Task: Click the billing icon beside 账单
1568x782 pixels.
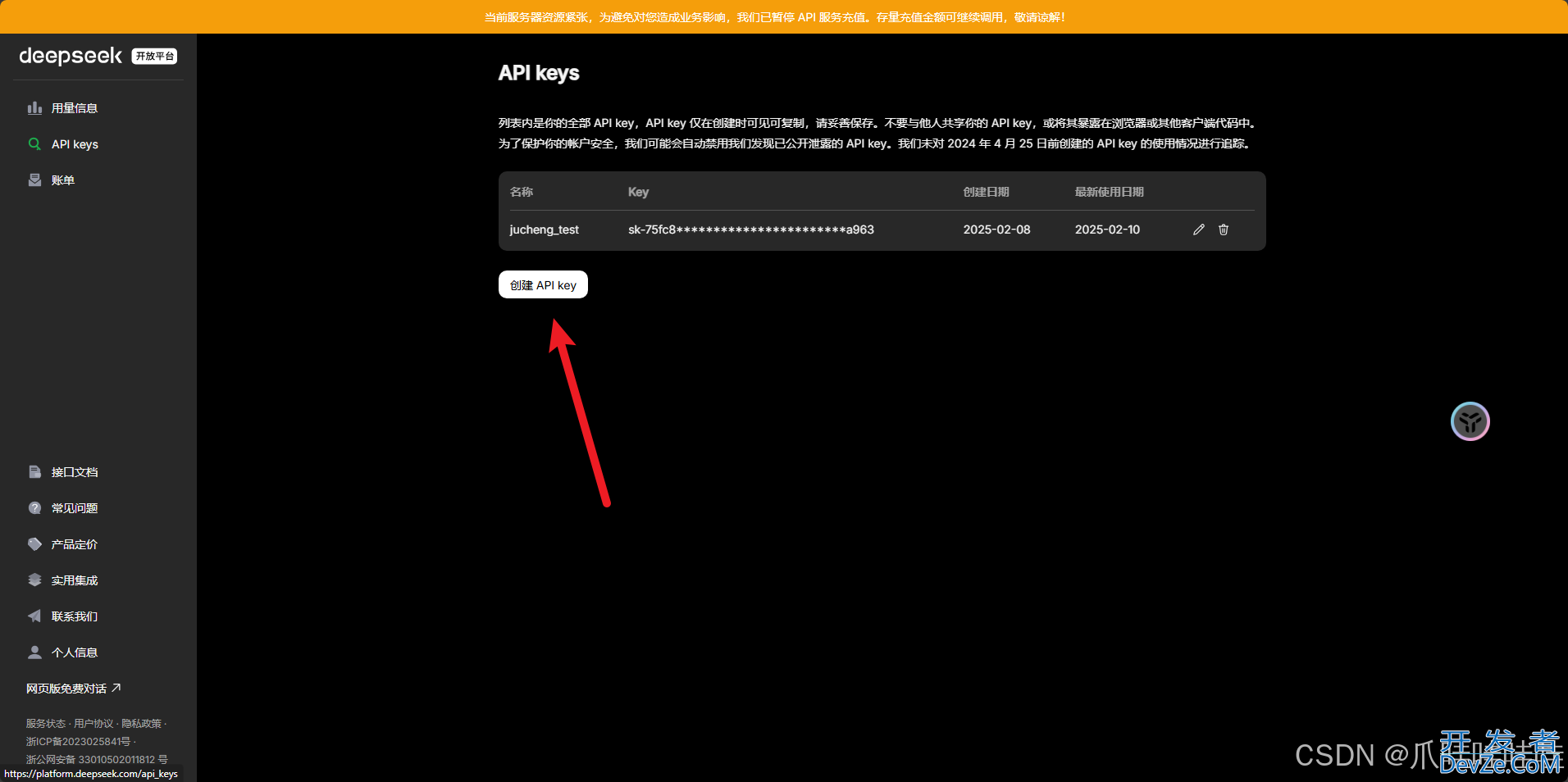Action: coord(34,180)
